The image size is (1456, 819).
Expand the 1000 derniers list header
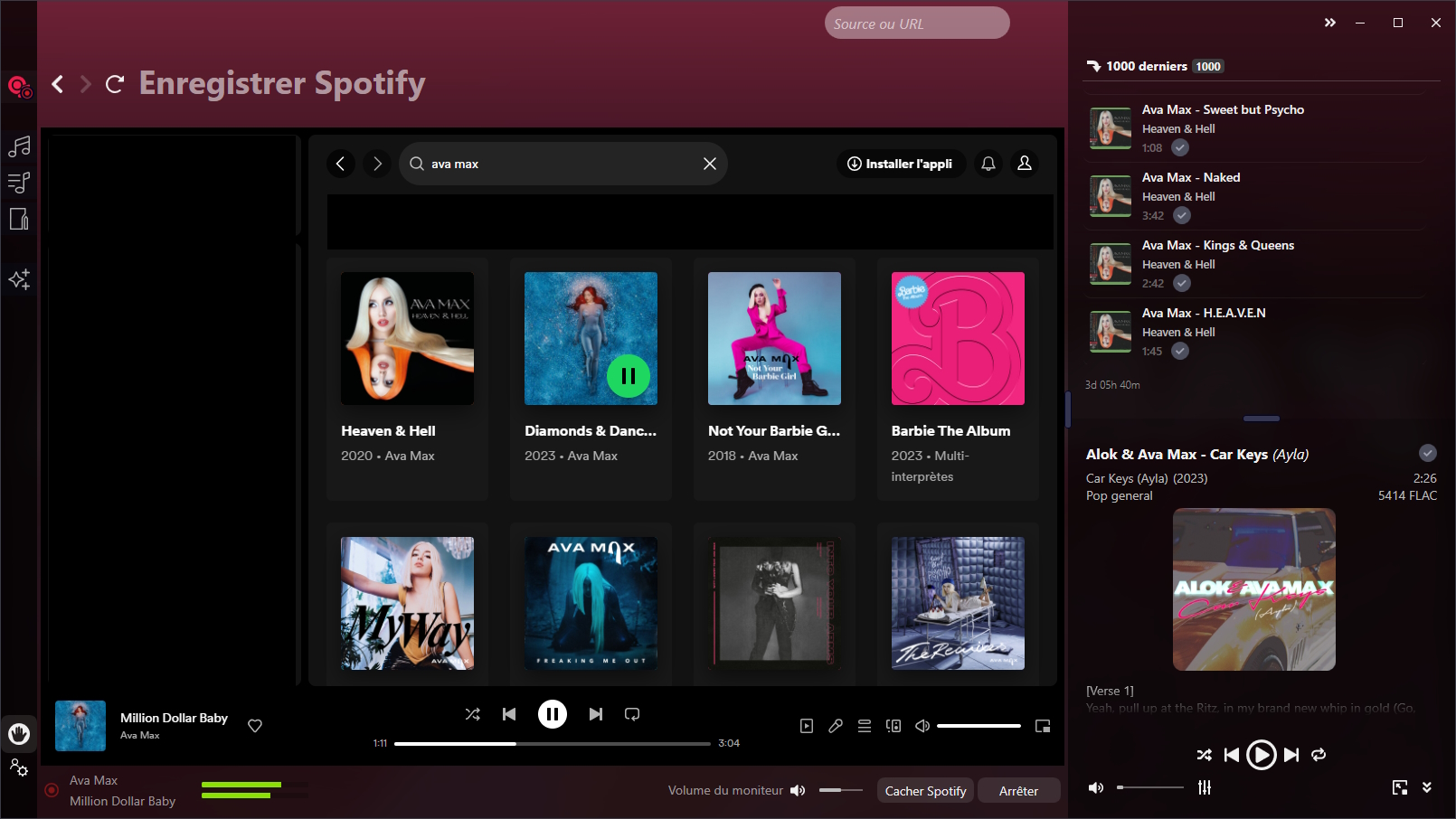pyautogui.click(x=1156, y=66)
